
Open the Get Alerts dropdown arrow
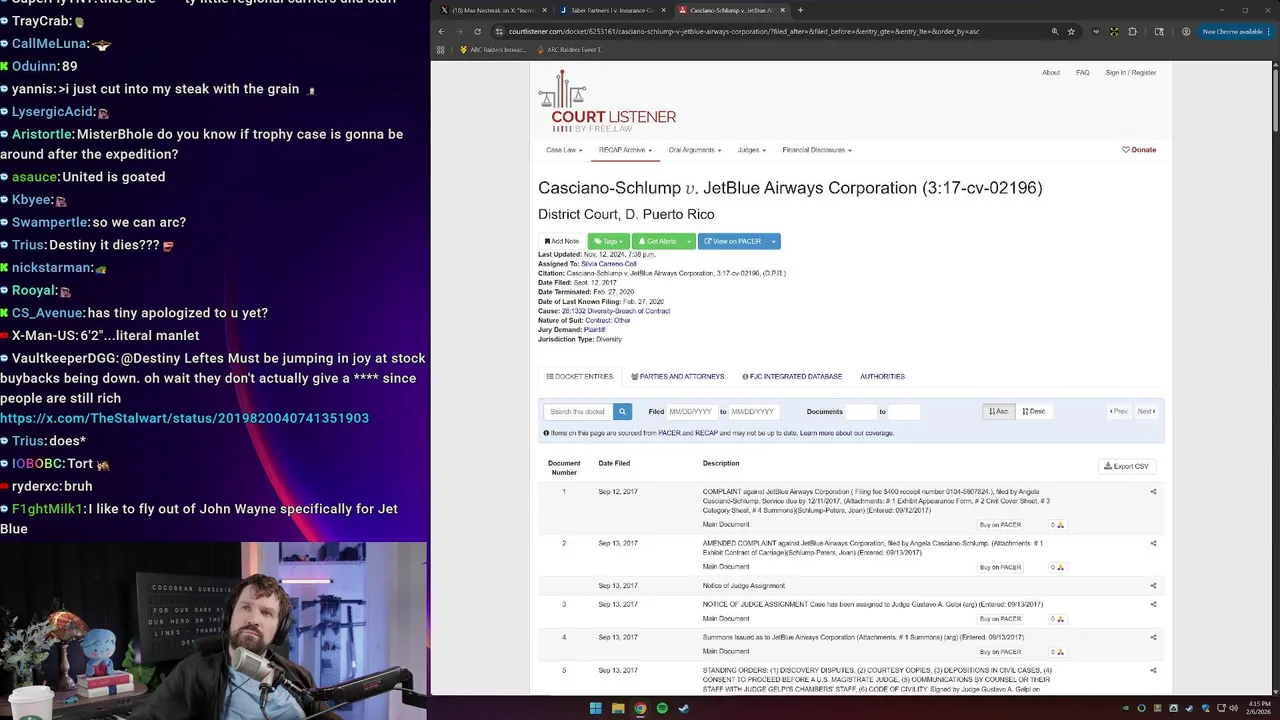pos(689,241)
